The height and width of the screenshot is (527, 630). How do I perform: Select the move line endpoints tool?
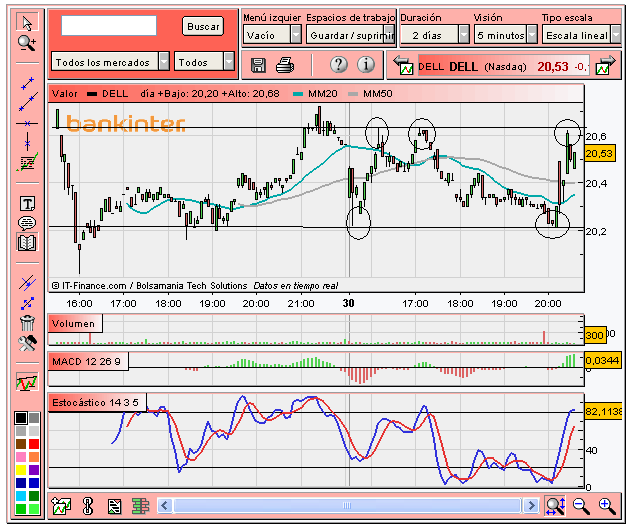pyautogui.click(x=27, y=303)
